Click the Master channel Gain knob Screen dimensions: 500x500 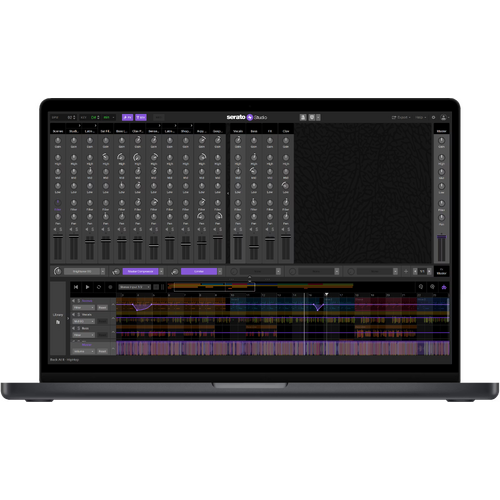click(441, 140)
